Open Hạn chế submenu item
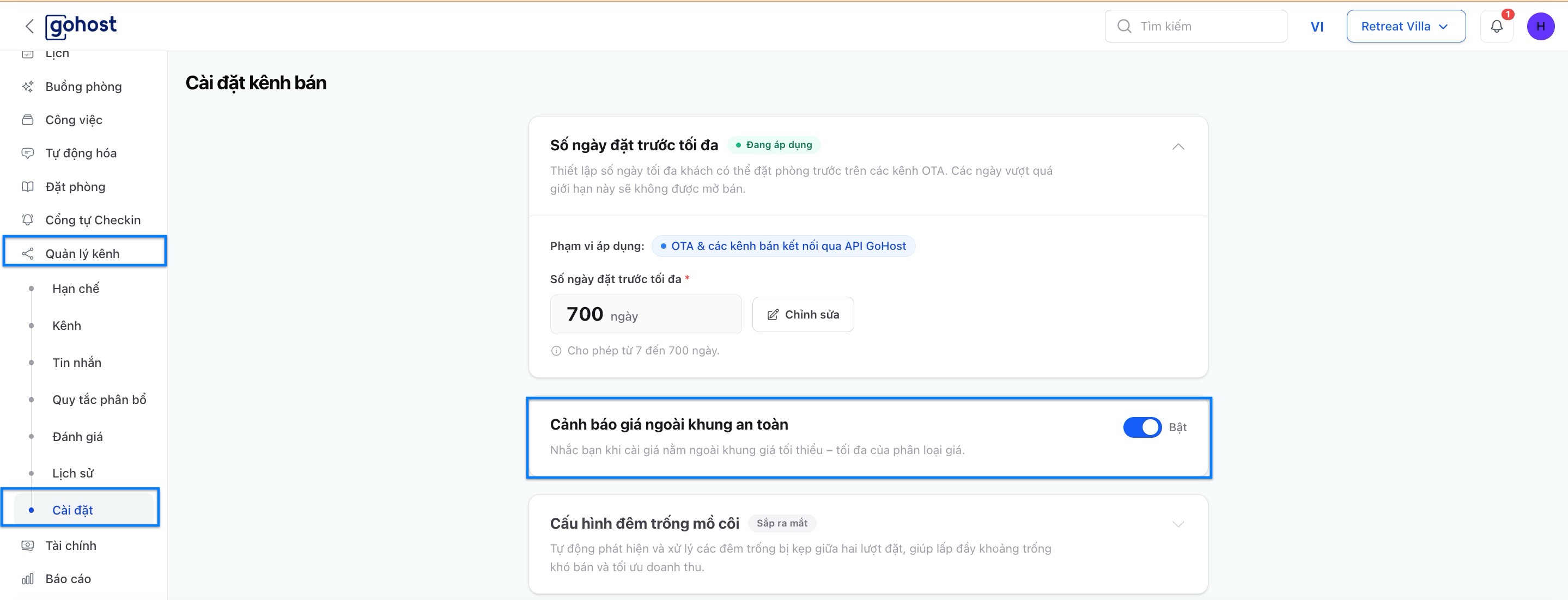Screen dimensions: 1568x600 click(76, 289)
